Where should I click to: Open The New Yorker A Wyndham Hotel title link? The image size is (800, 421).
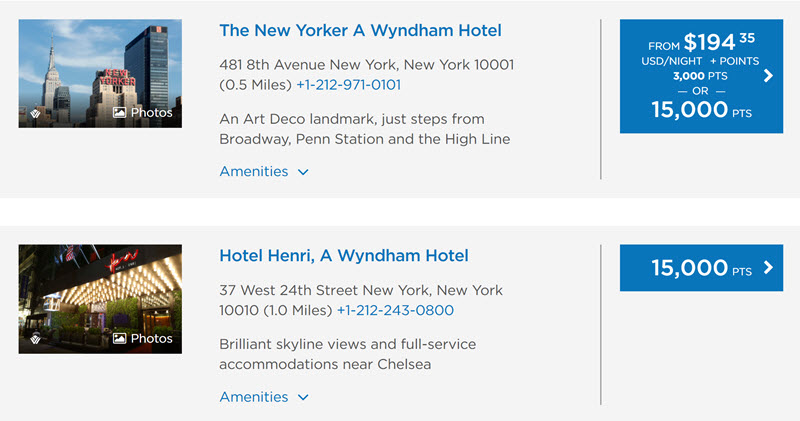(360, 30)
